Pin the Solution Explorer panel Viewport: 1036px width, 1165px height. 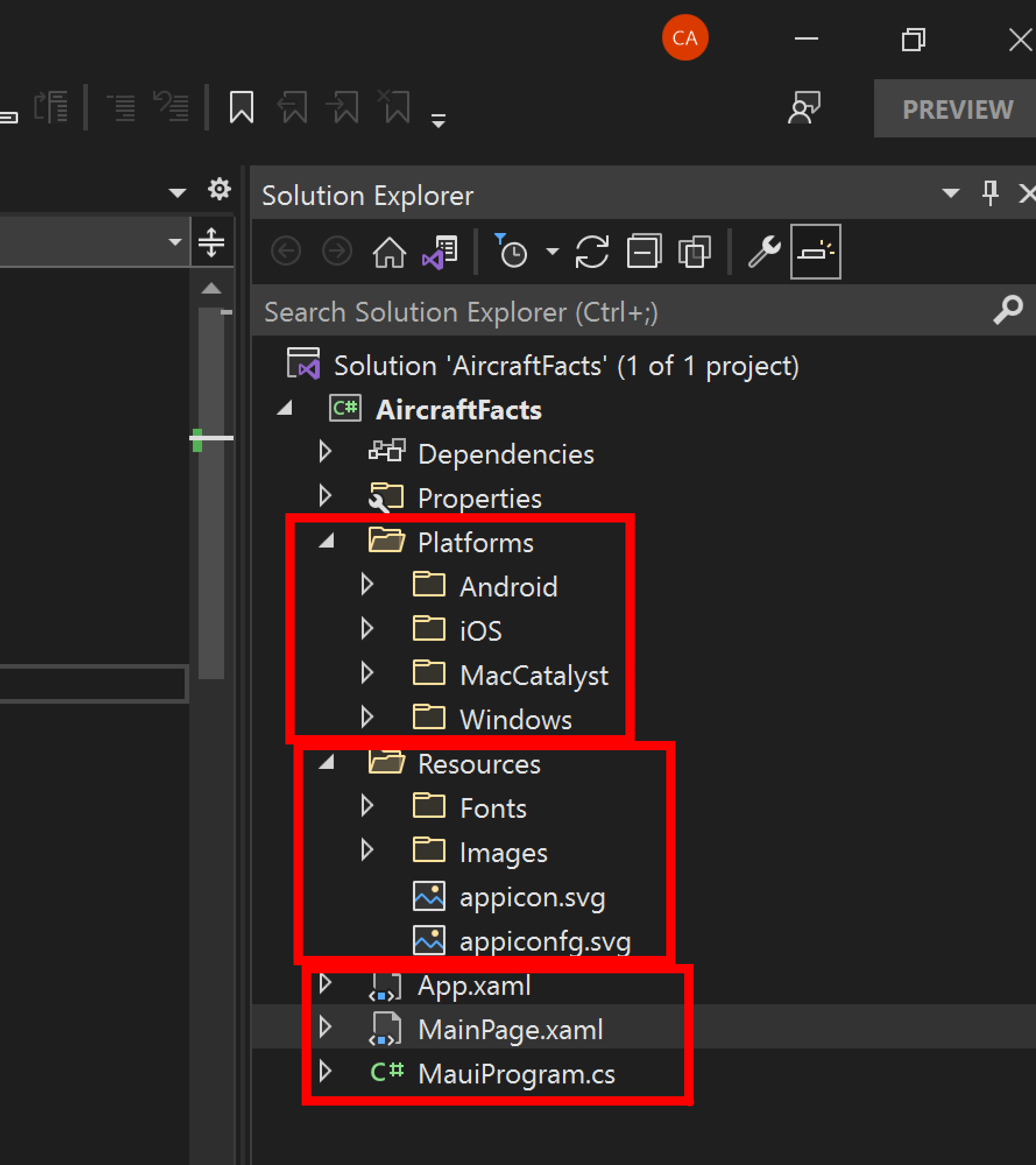[x=991, y=193]
